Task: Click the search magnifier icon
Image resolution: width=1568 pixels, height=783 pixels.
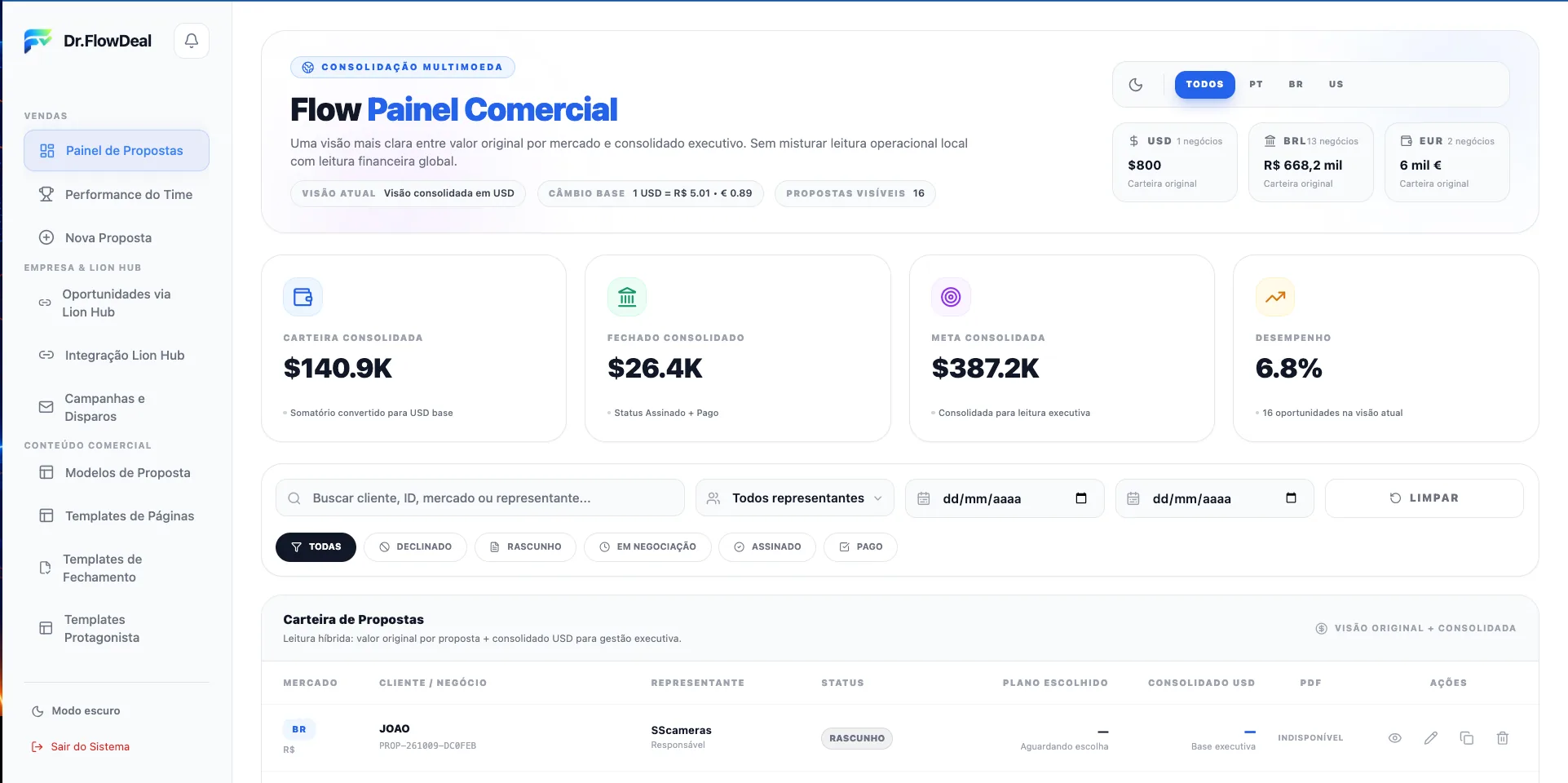Action: [x=294, y=498]
